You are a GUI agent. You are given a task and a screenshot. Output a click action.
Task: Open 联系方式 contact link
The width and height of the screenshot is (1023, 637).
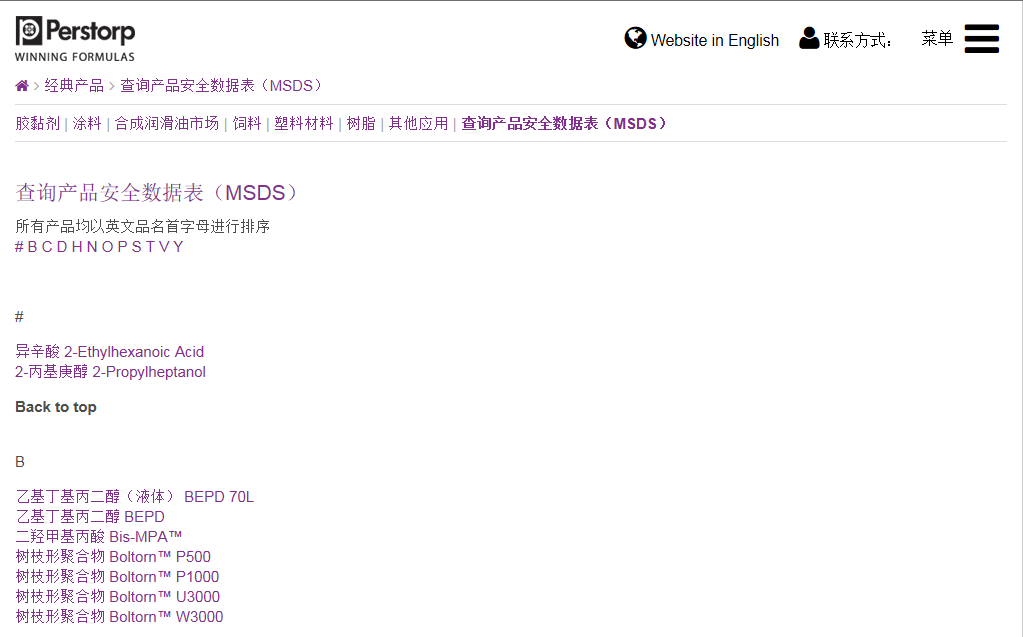tap(857, 40)
